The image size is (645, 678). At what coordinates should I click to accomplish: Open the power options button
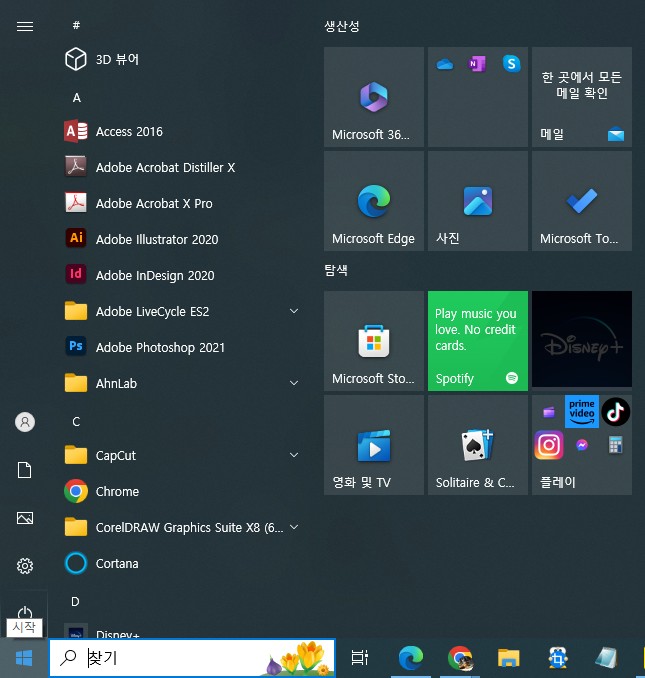25,614
